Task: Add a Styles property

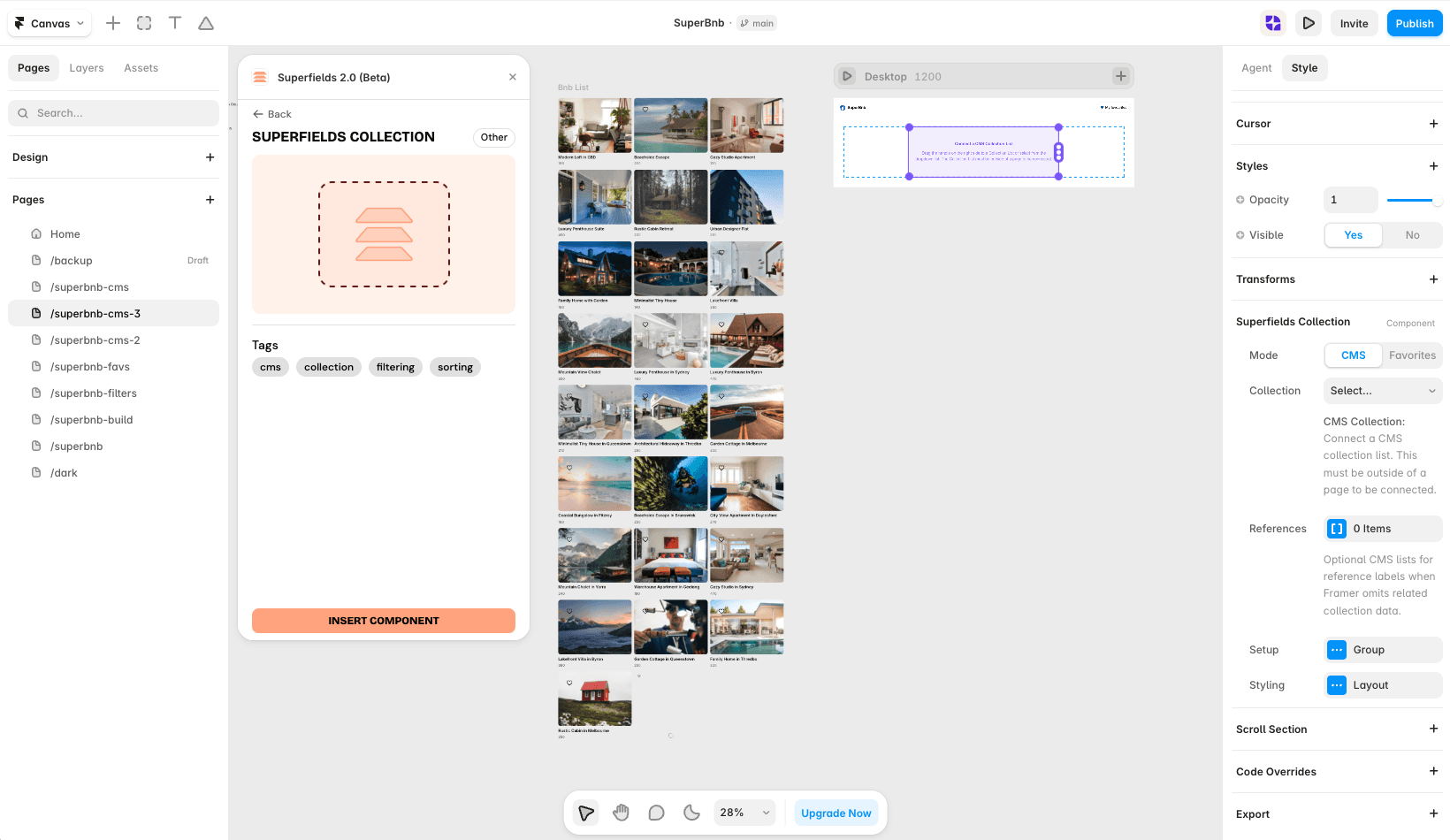Action: click(x=1433, y=166)
